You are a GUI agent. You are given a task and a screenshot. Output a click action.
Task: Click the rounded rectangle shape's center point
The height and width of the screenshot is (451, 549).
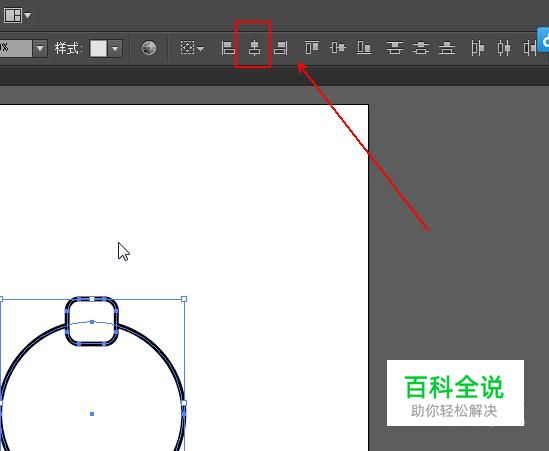coord(92,321)
